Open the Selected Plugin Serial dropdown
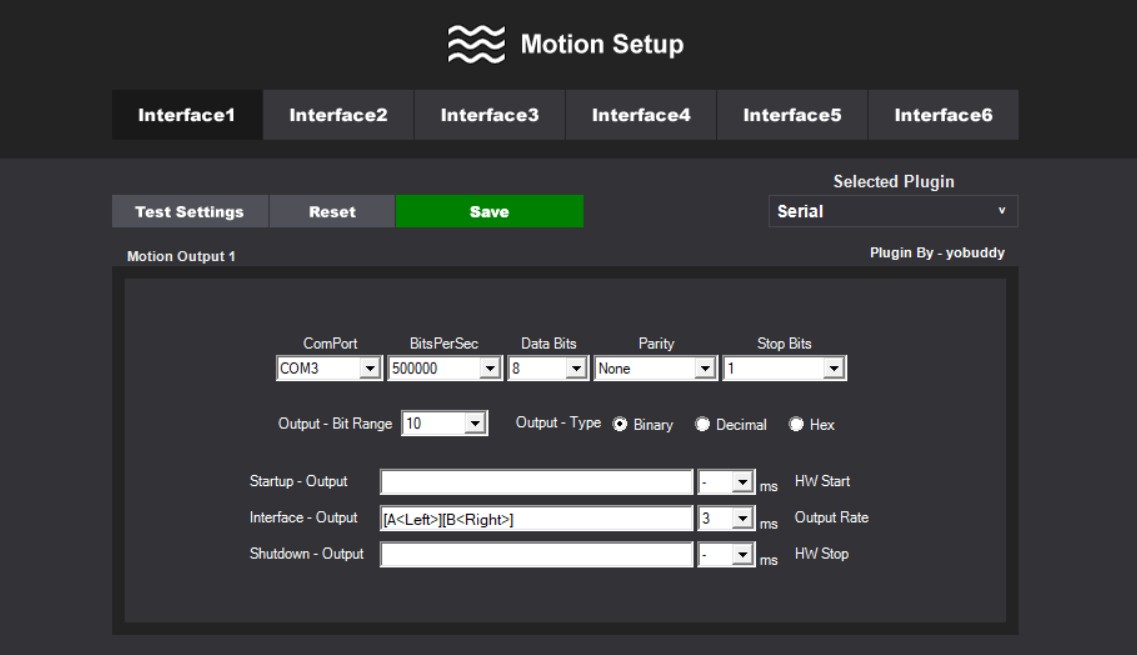The width and height of the screenshot is (1137, 655). [892, 212]
